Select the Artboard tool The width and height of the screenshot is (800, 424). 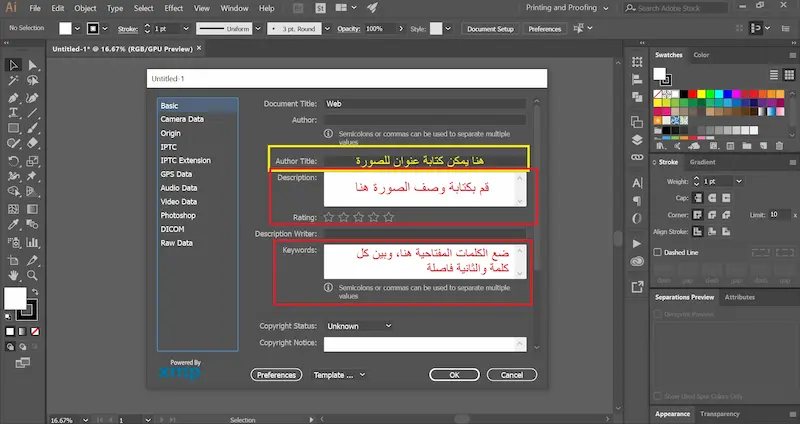point(14,260)
